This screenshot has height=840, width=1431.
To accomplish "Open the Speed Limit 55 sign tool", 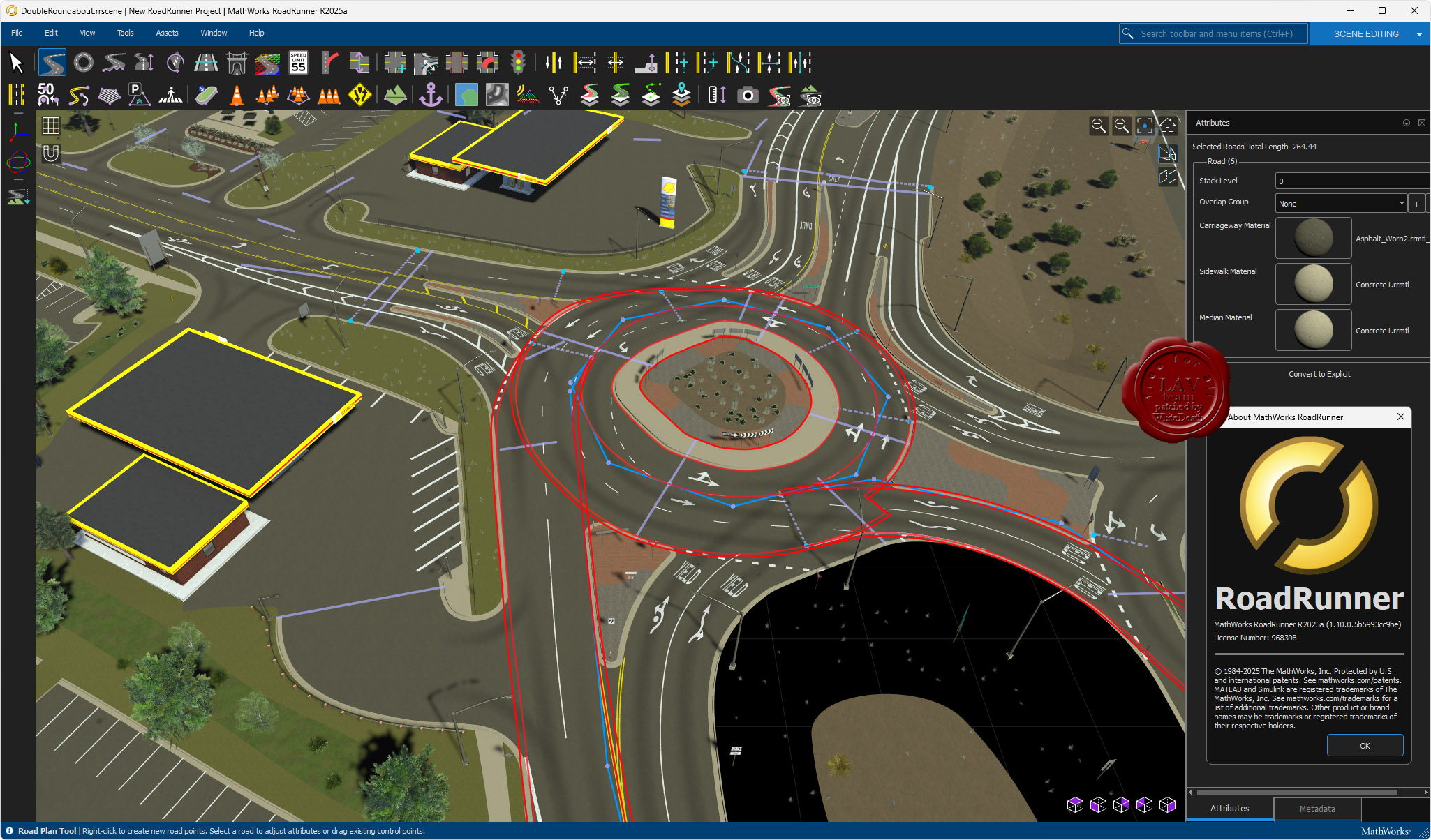I will 298,63.
